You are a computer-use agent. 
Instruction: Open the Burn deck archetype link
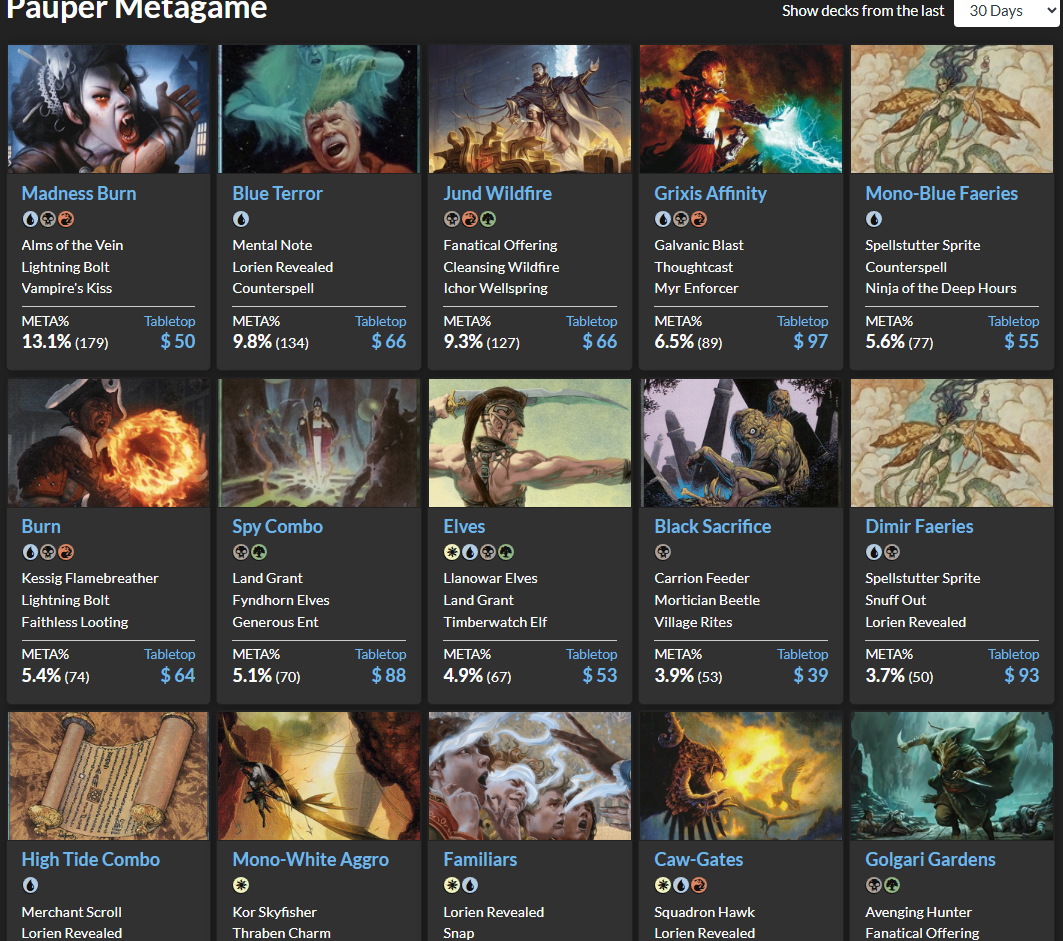pos(41,526)
